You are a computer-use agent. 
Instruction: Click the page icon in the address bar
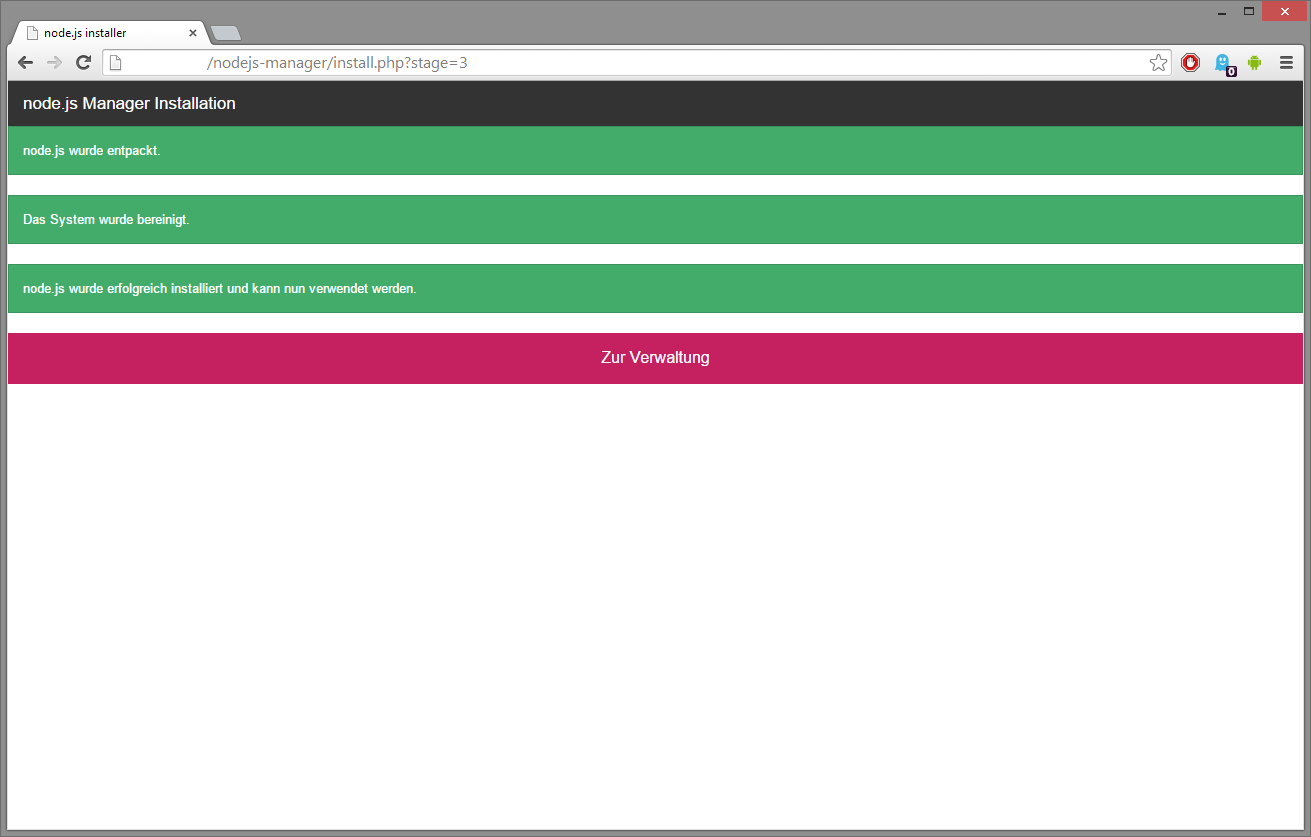115,63
